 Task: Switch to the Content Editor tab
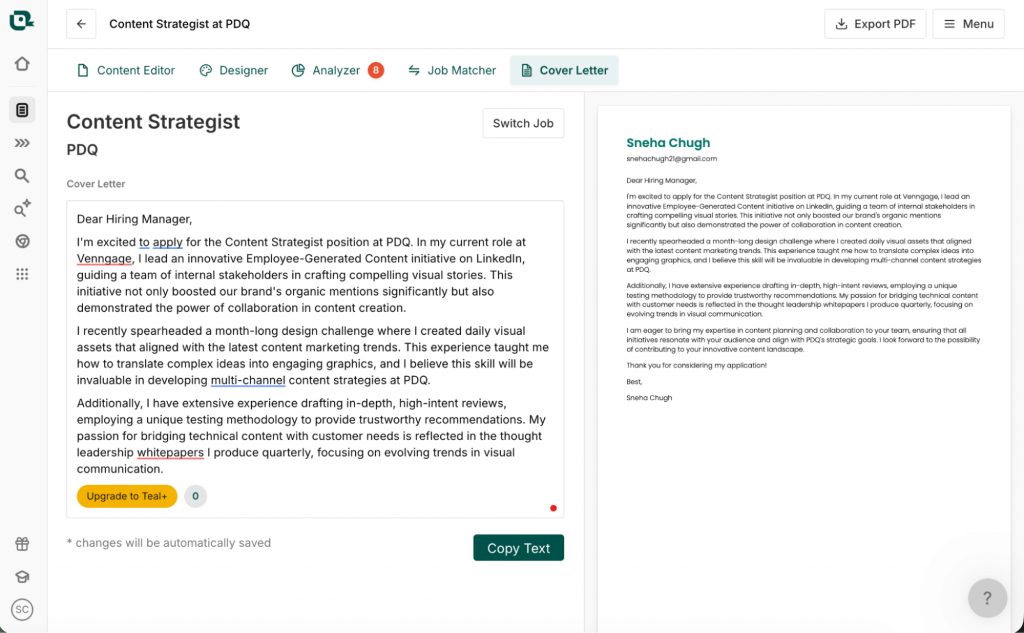(x=125, y=70)
